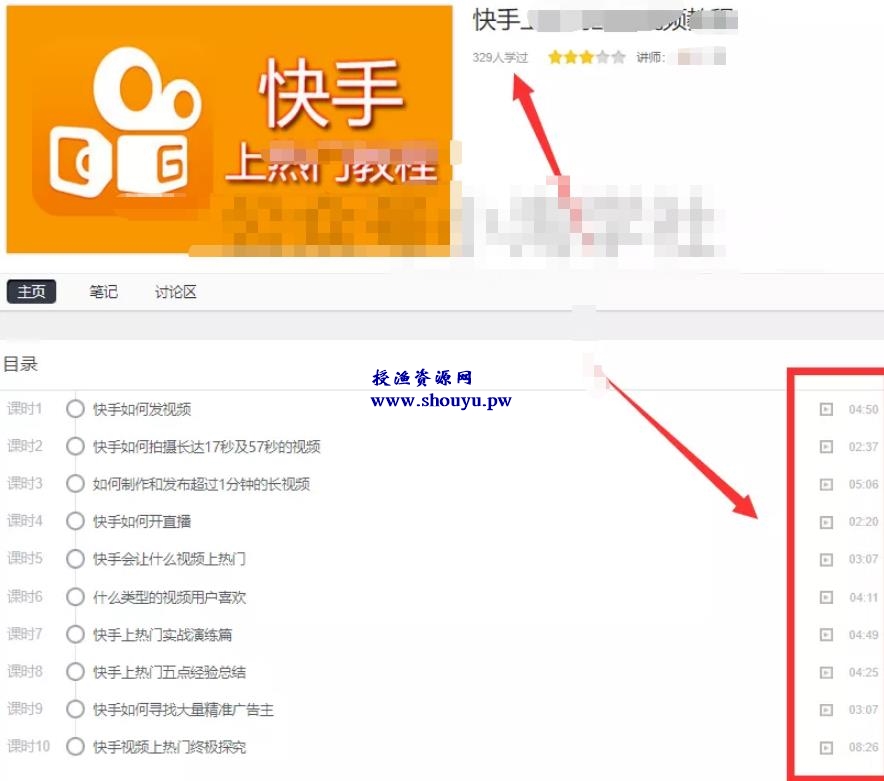
Task: Select circle marker for 课时4 快手如何开直播
Action: [75, 521]
